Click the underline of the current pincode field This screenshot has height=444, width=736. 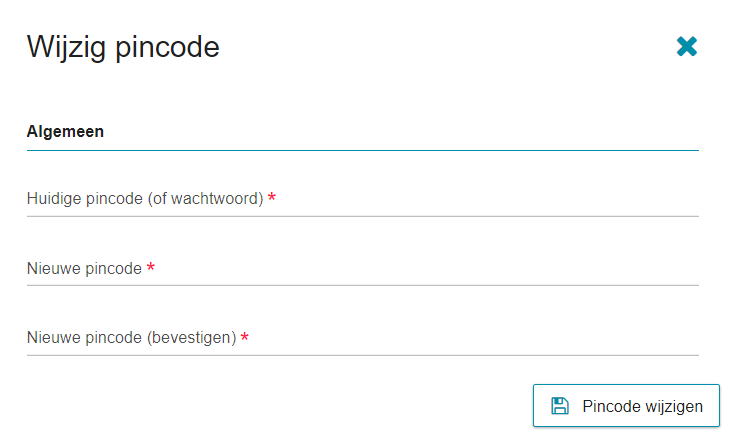coord(363,216)
